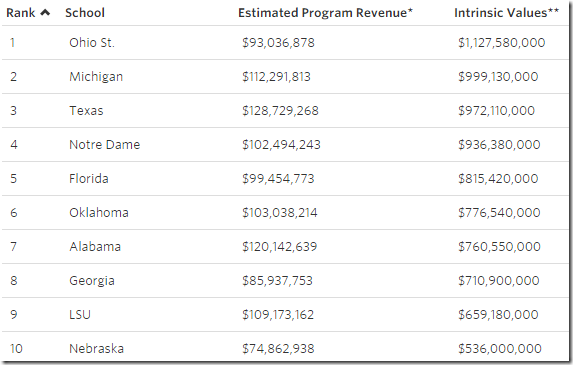Screen dimensions: 573x365
Task: Select the Alabama row school name
Action: click(x=95, y=247)
